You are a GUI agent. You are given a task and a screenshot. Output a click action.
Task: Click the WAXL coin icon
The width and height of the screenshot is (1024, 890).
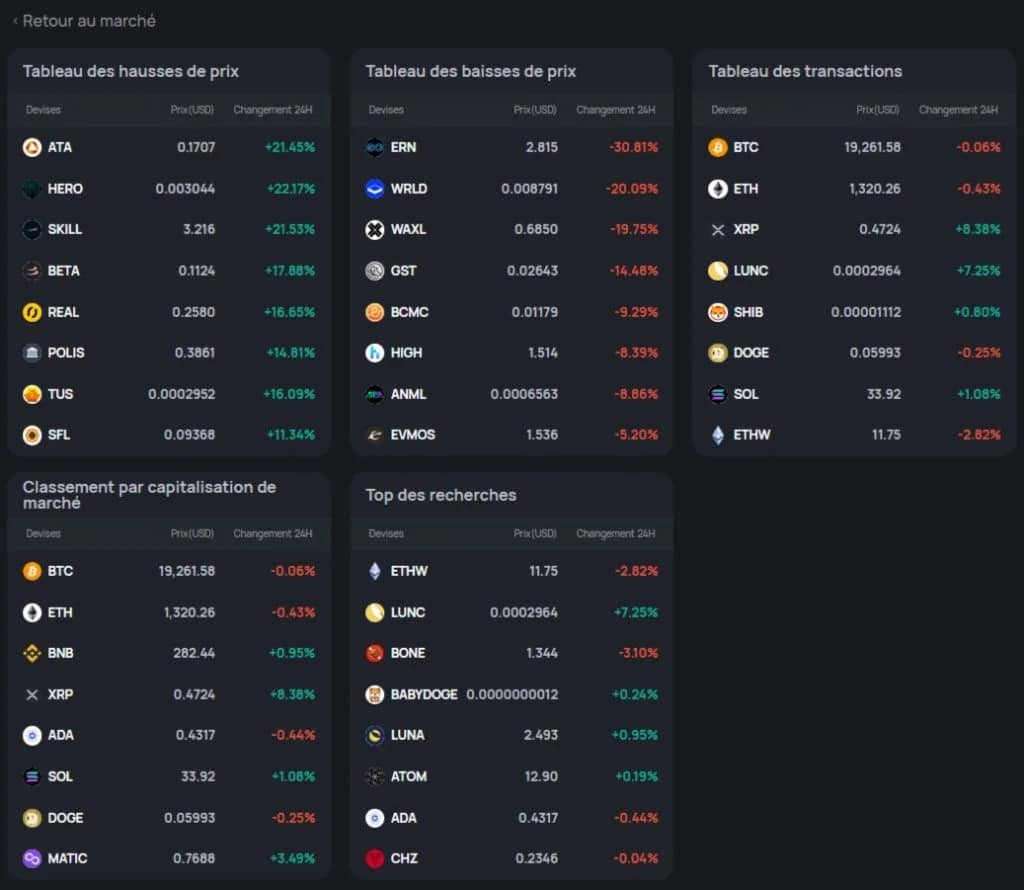(375, 229)
